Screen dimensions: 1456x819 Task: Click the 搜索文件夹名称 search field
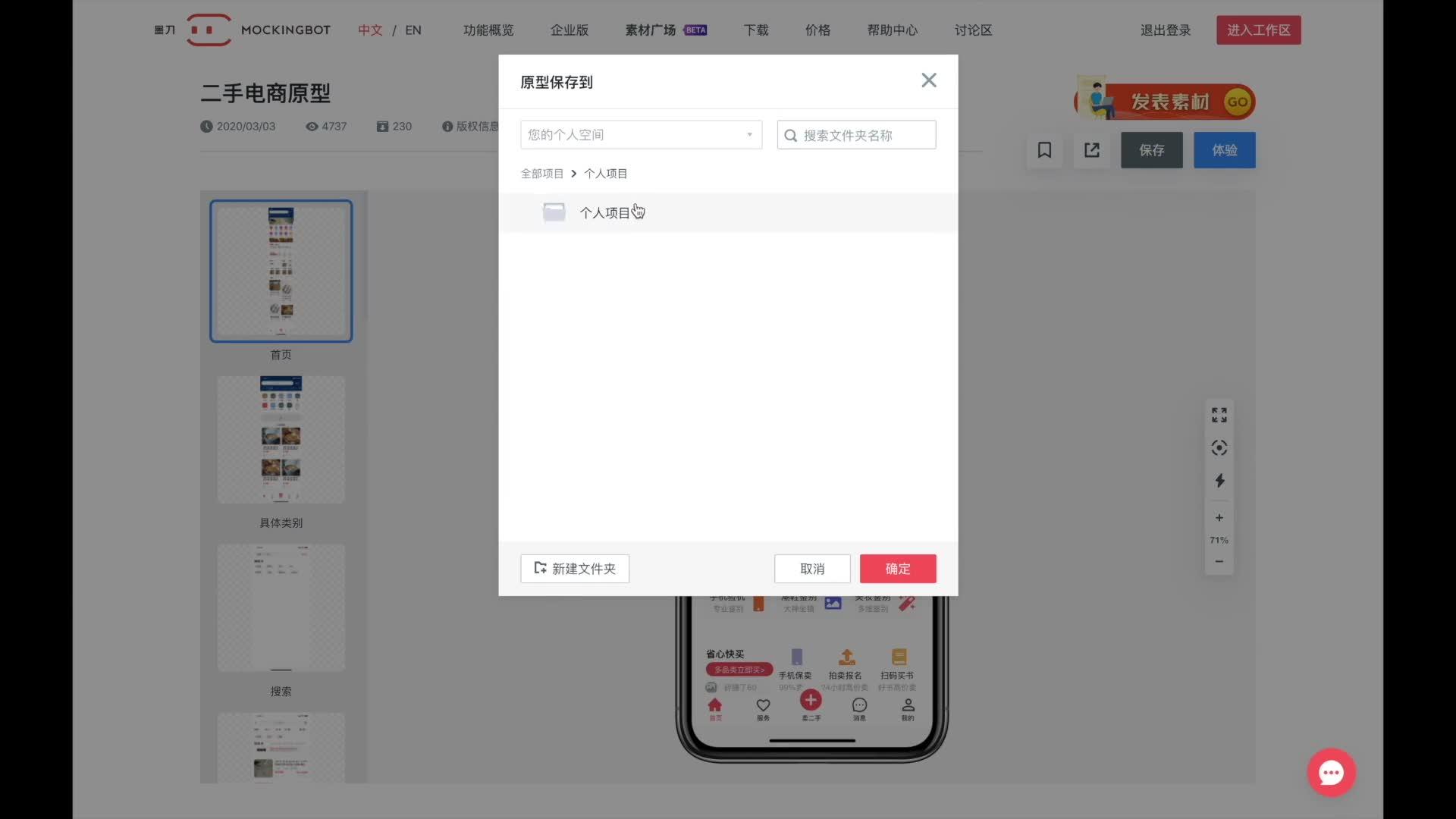click(856, 135)
